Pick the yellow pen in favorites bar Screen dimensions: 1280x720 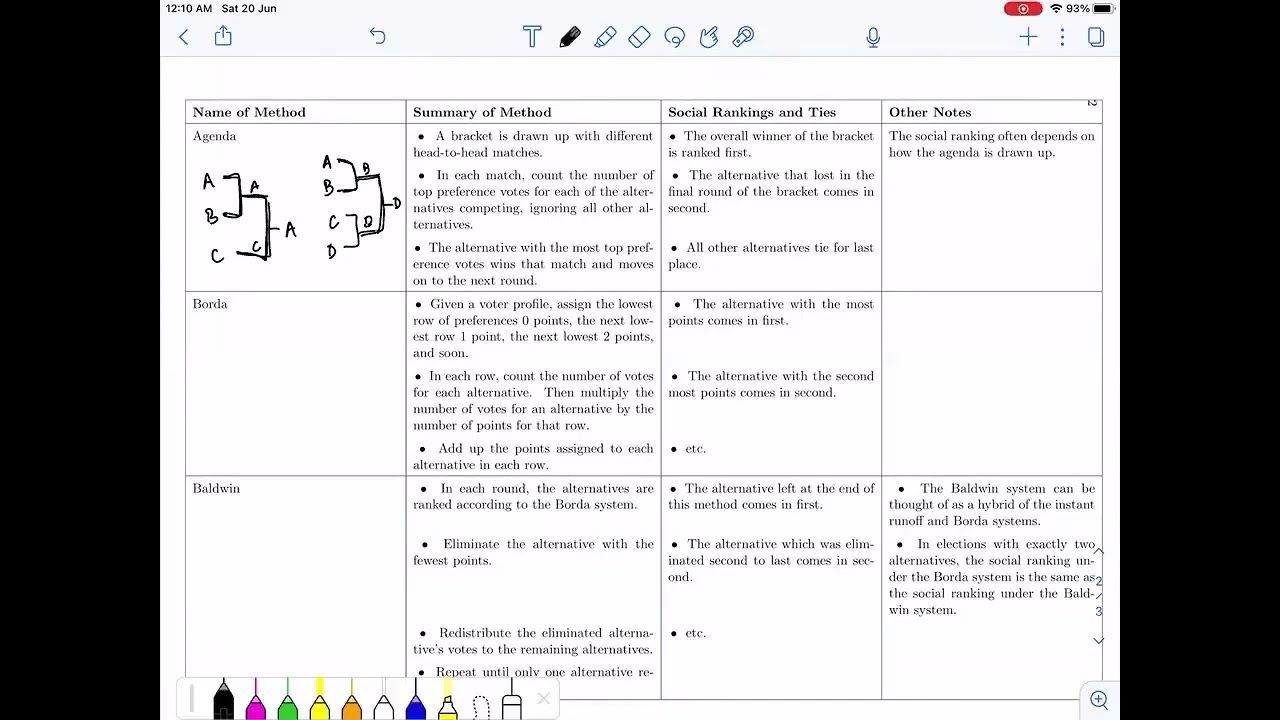pos(319,700)
